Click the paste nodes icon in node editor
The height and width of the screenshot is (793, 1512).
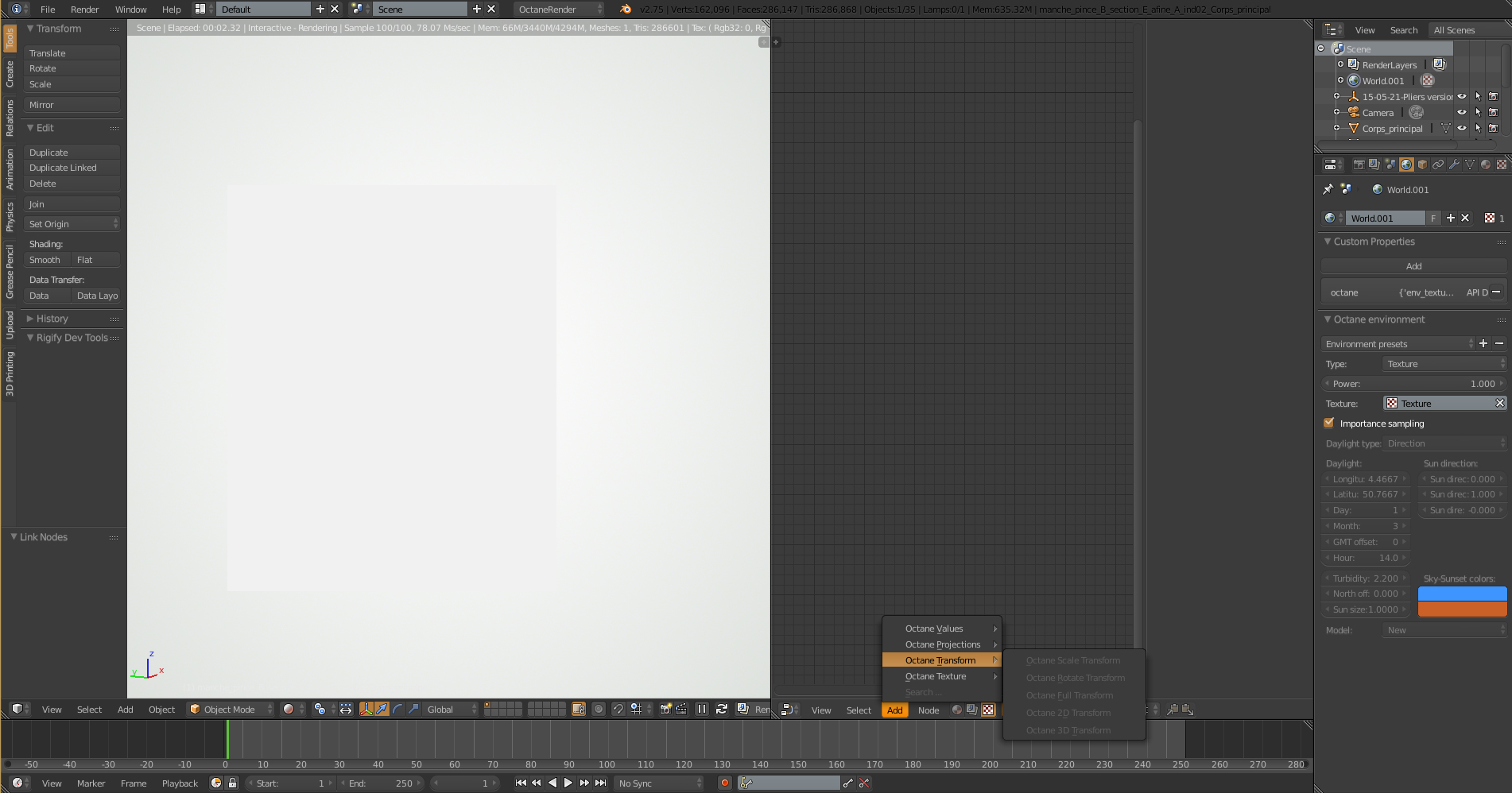(x=1188, y=710)
